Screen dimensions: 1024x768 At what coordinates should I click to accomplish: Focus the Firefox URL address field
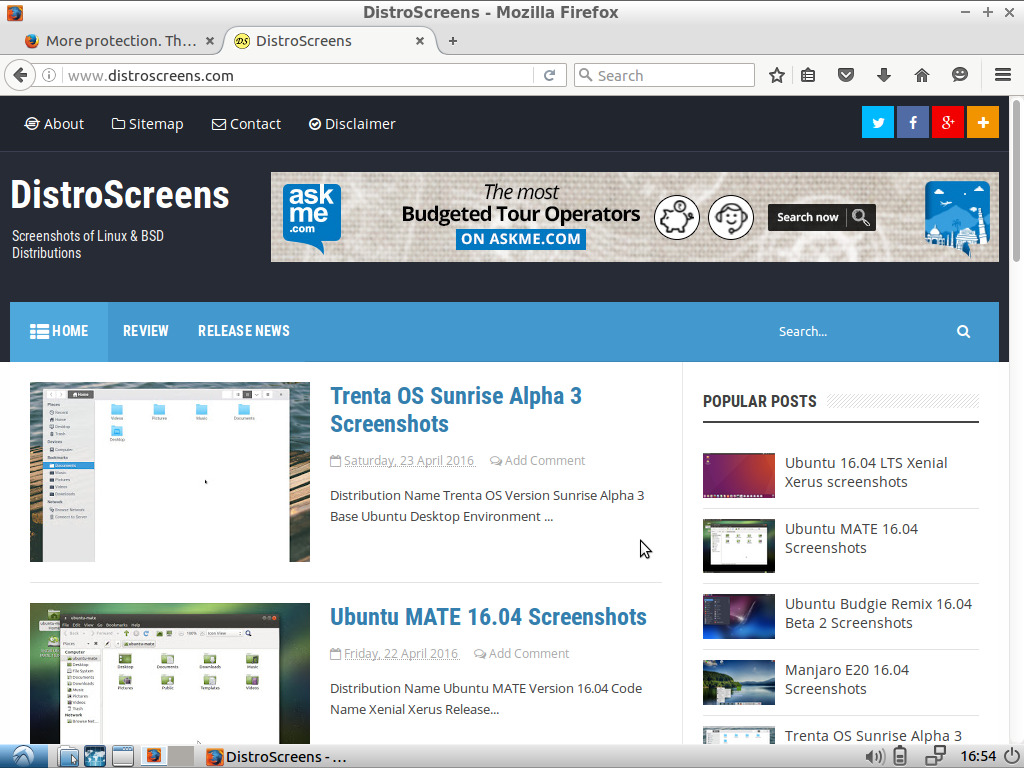coord(299,75)
